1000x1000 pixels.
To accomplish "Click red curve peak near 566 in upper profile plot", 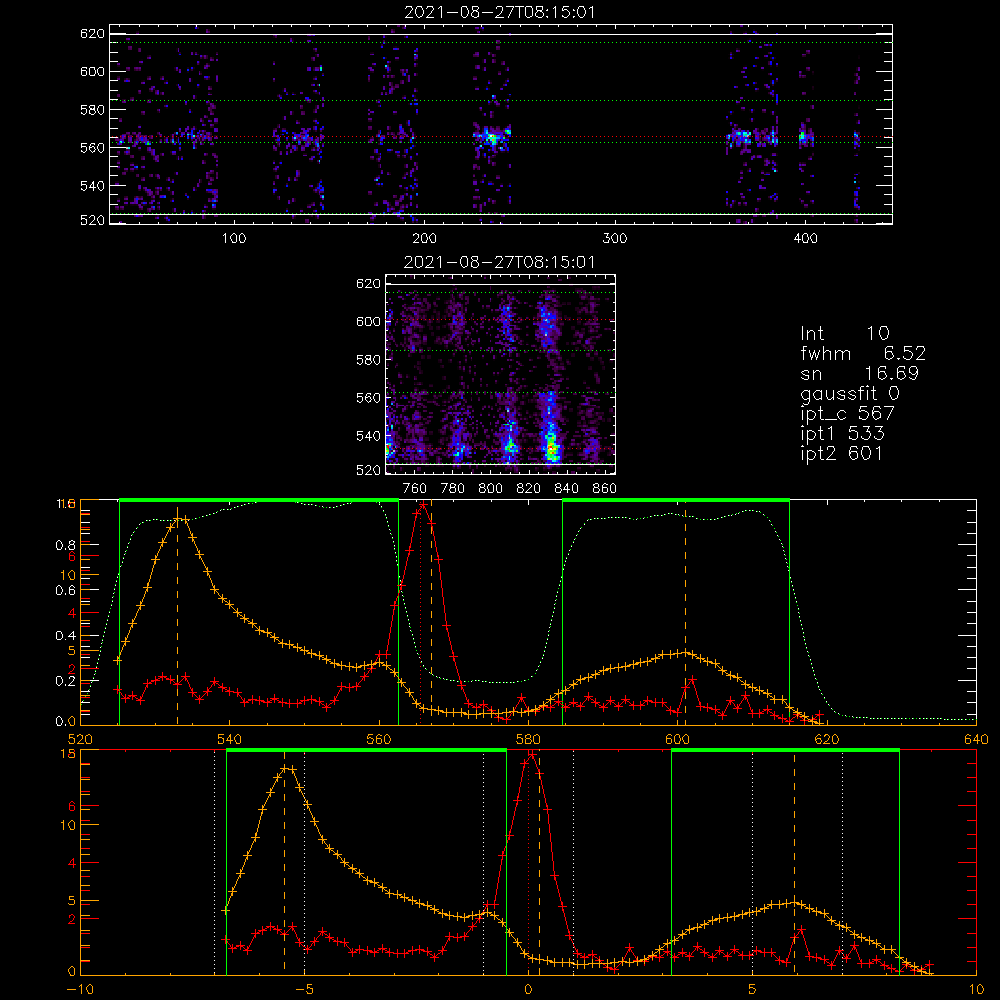I will pos(423,505).
